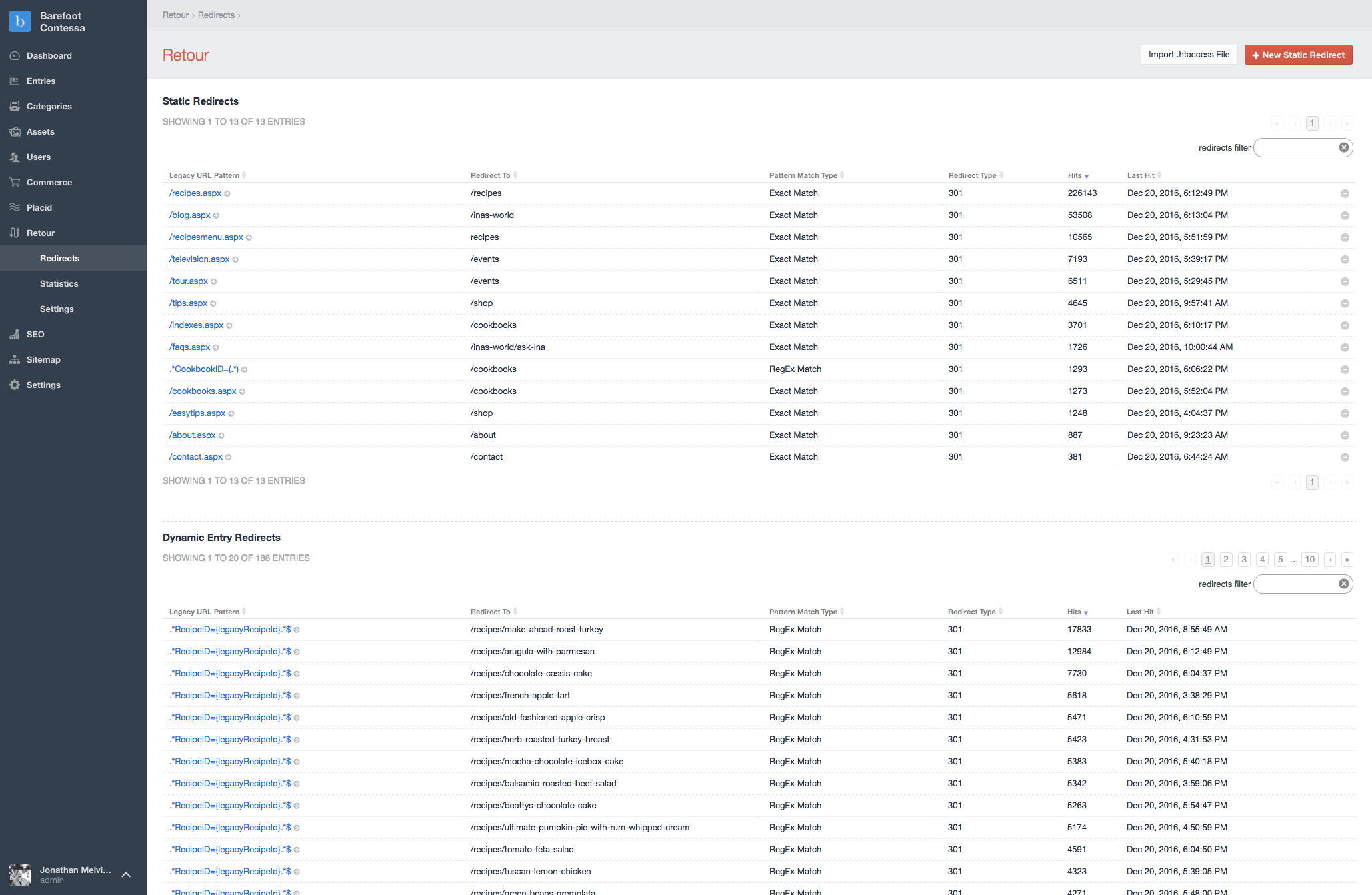Click the New Static Redirect button
The image size is (1372, 895).
pos(1298,55)
